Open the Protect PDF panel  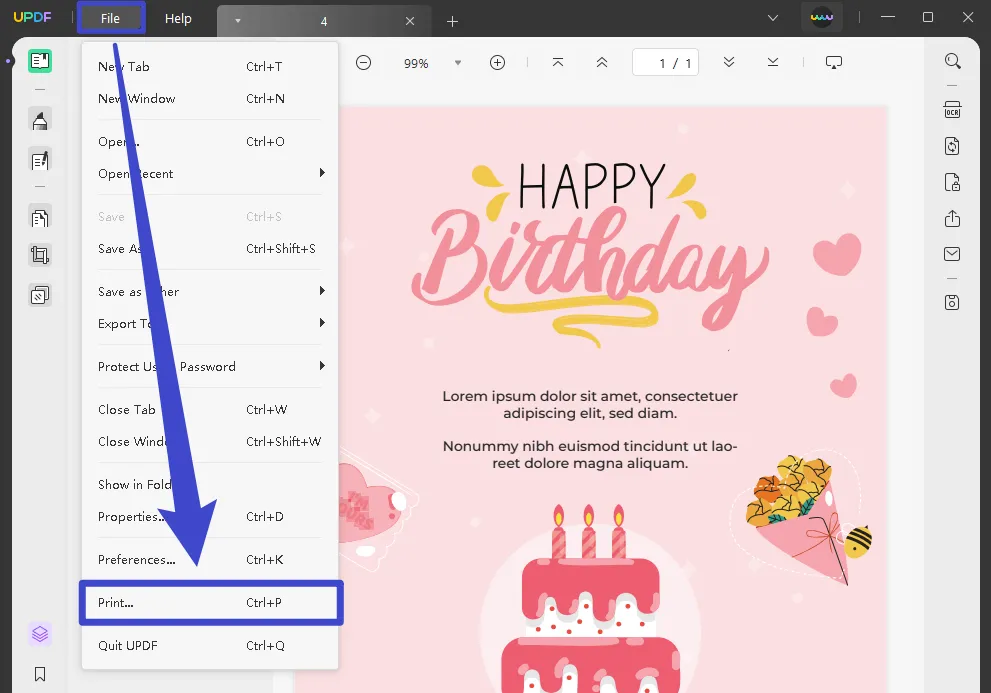(951, 182)
